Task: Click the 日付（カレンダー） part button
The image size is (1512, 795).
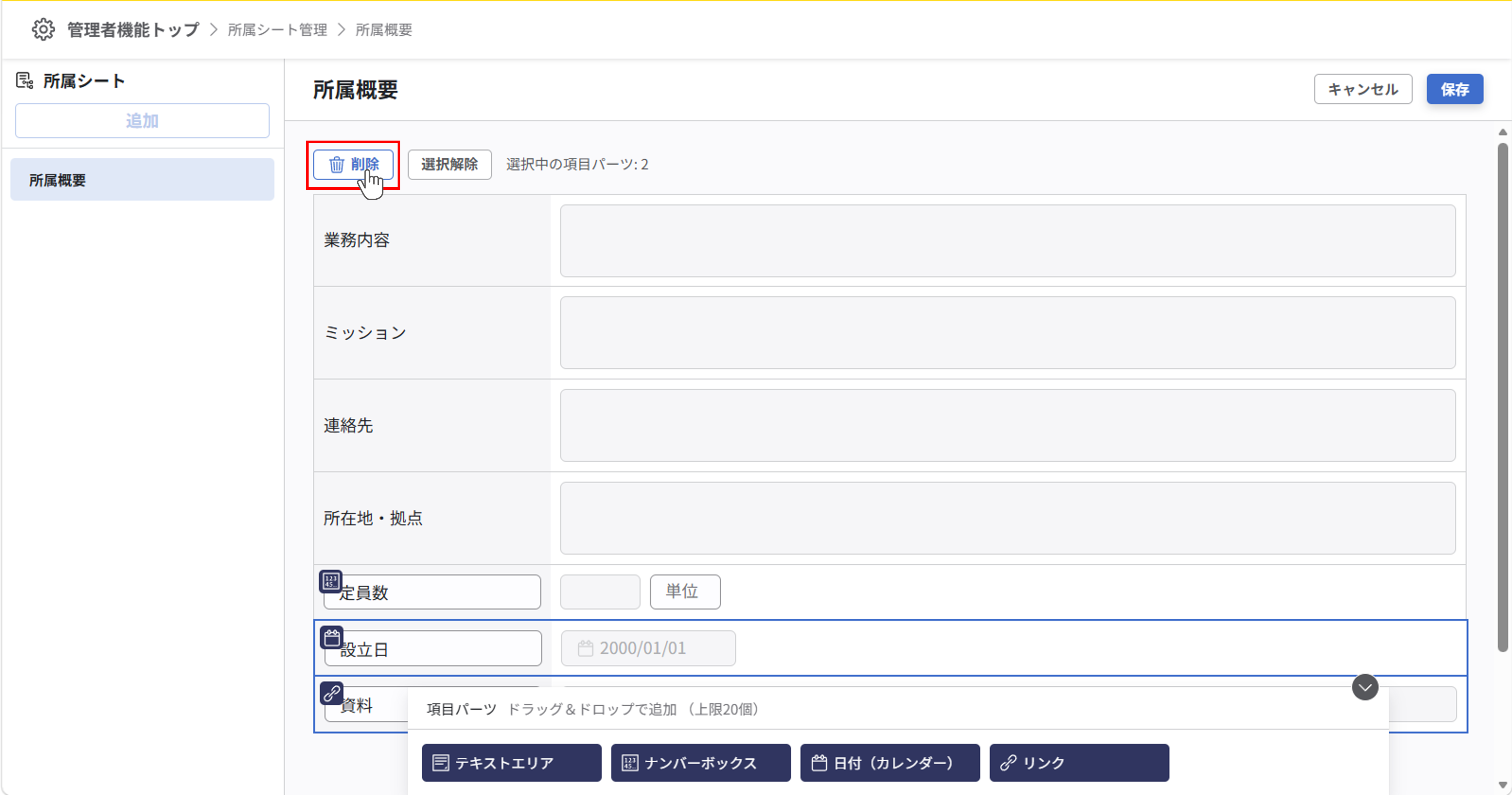Action: [890, 763]
